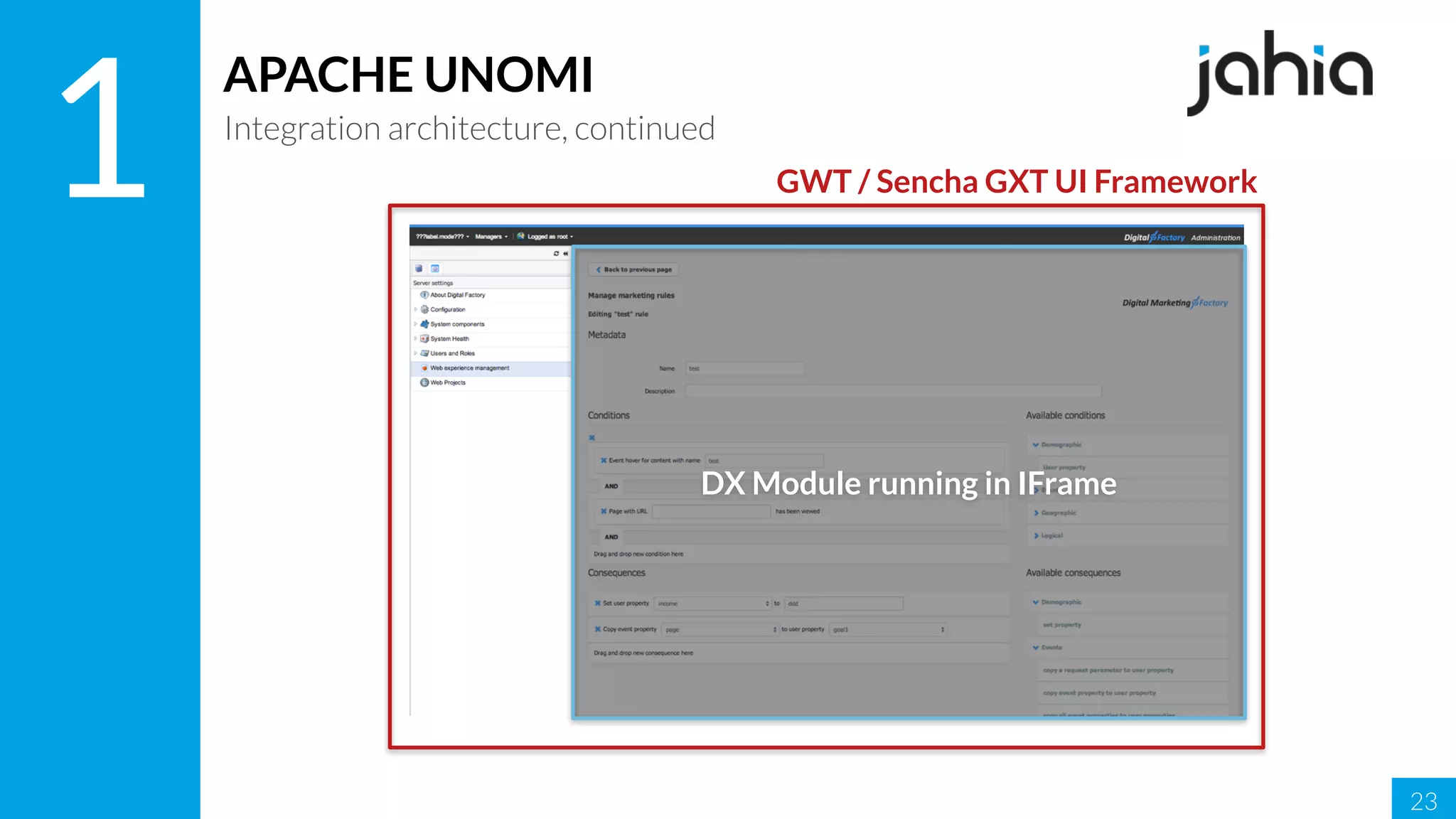Image resolution: width=1456 pixels, height=819 pixels.
Task: Open the goal1 user property dropdown
Action: (889, 630)
